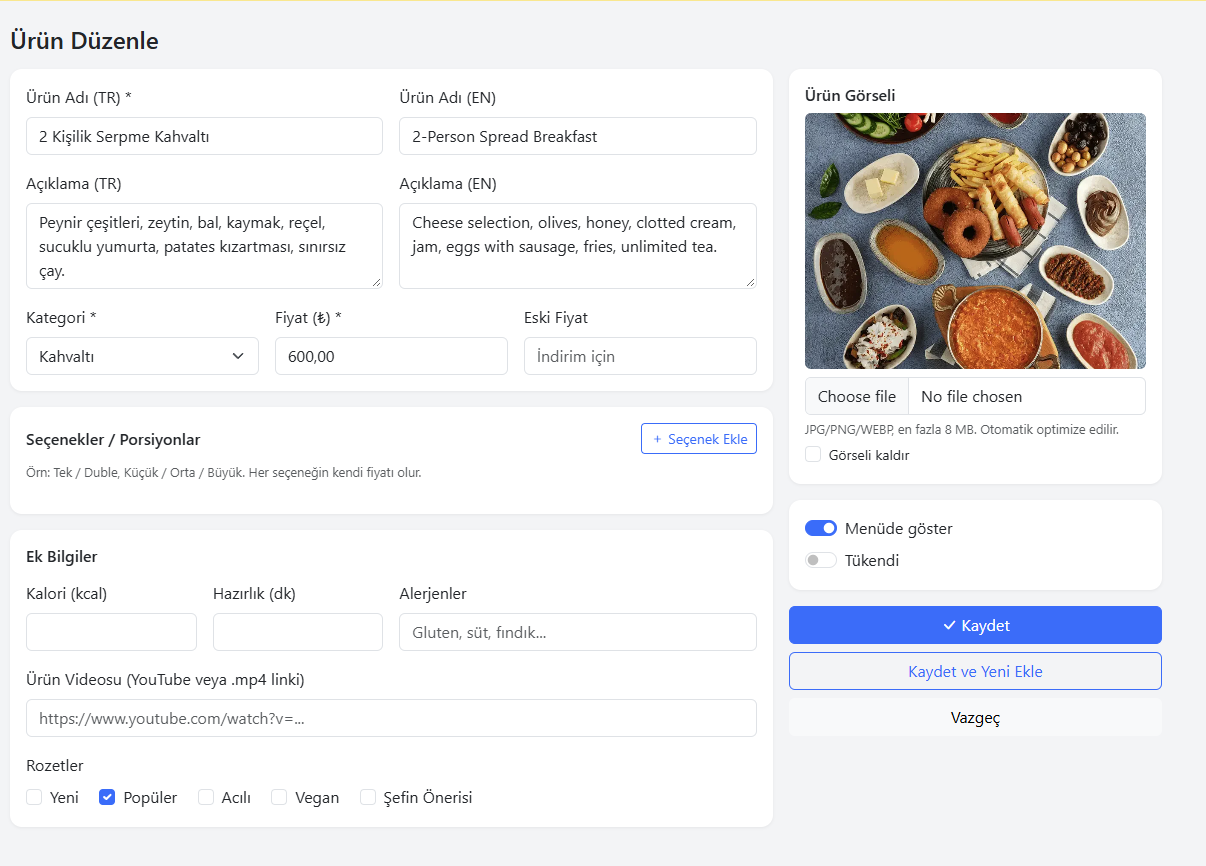Click the 'Örn: Tek / Duble' hint text

[224, 472]
